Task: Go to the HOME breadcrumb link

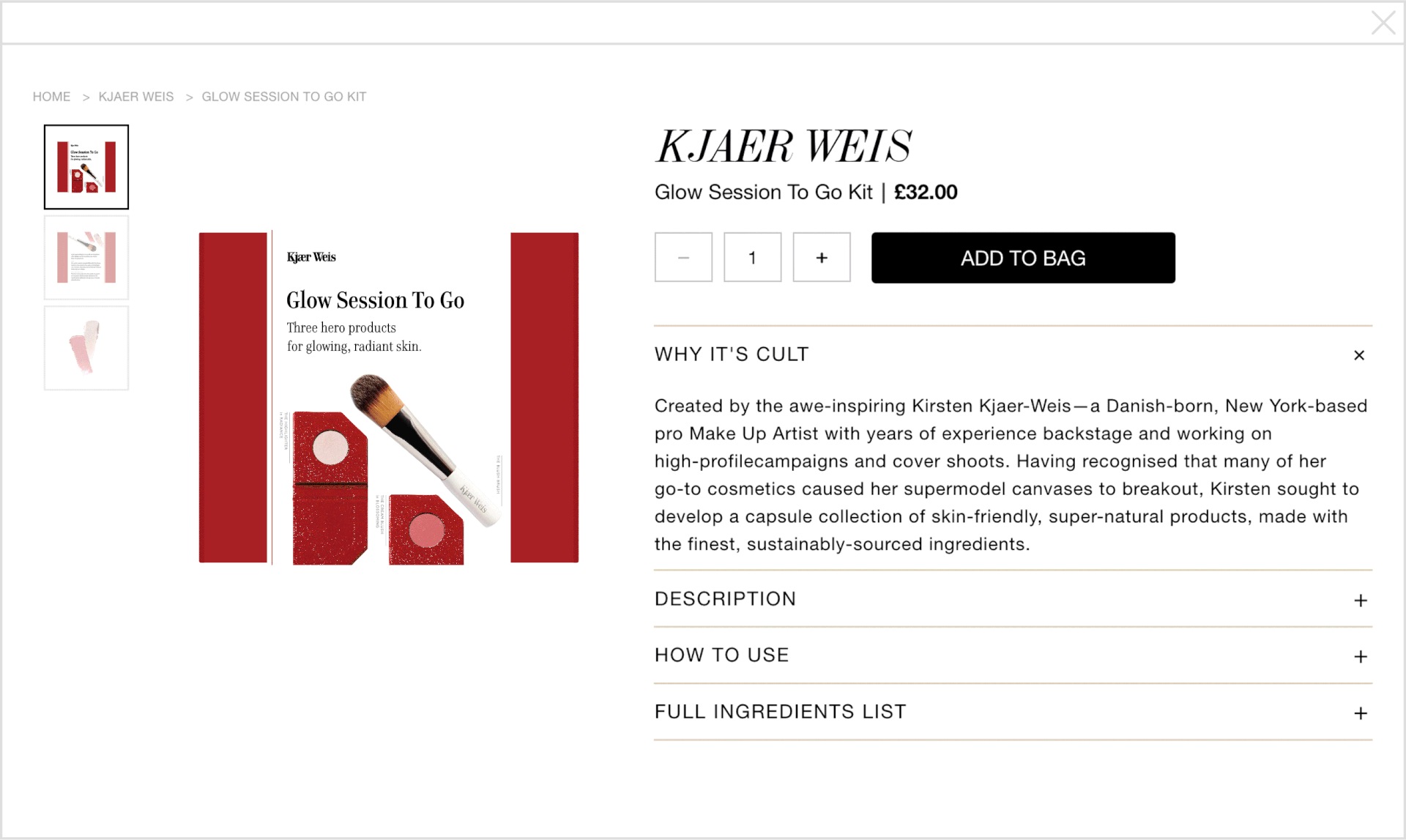Action: tap(51, 97)
